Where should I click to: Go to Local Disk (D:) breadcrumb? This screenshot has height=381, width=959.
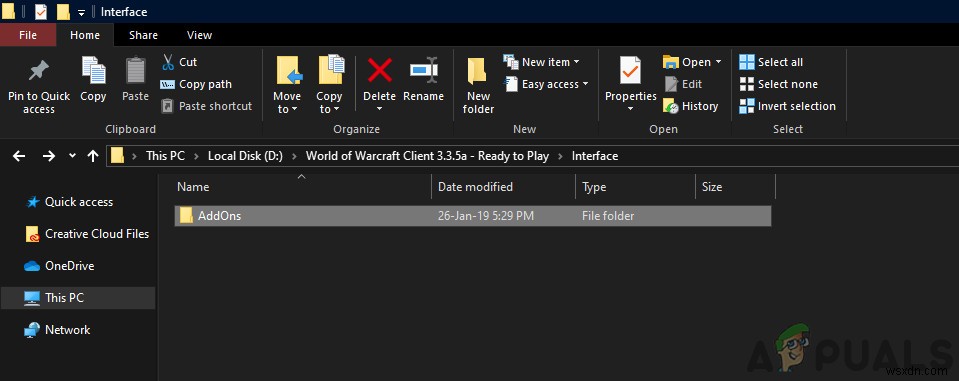point(245,156)
